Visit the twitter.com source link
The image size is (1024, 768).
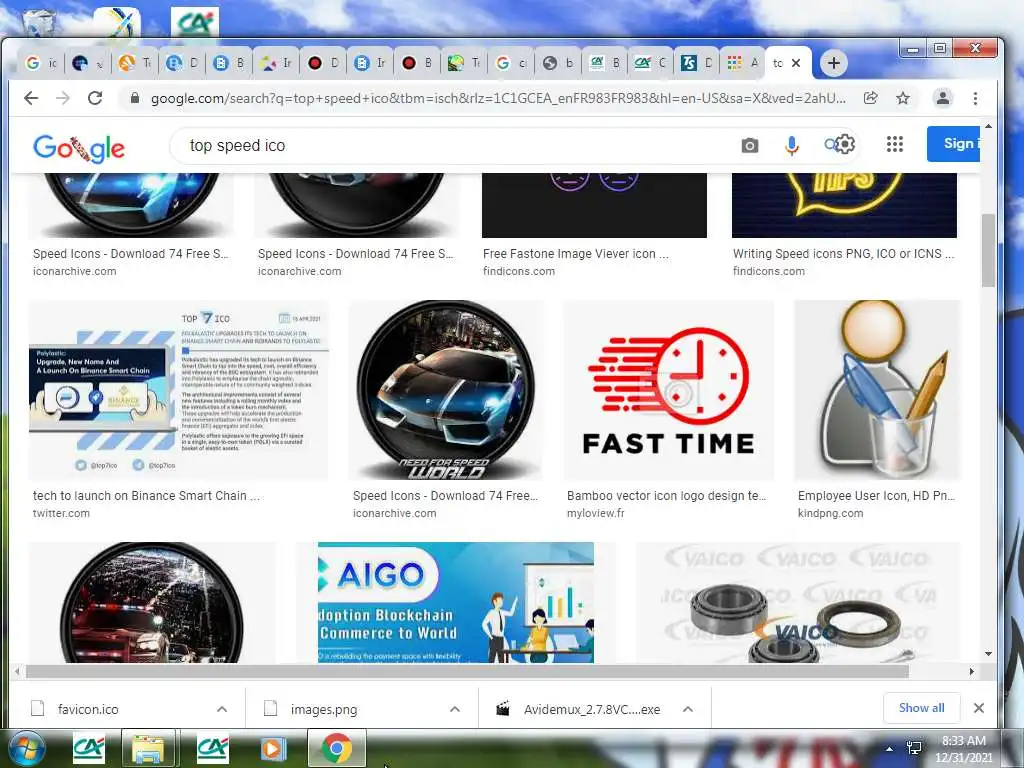(x=61, y=513)
